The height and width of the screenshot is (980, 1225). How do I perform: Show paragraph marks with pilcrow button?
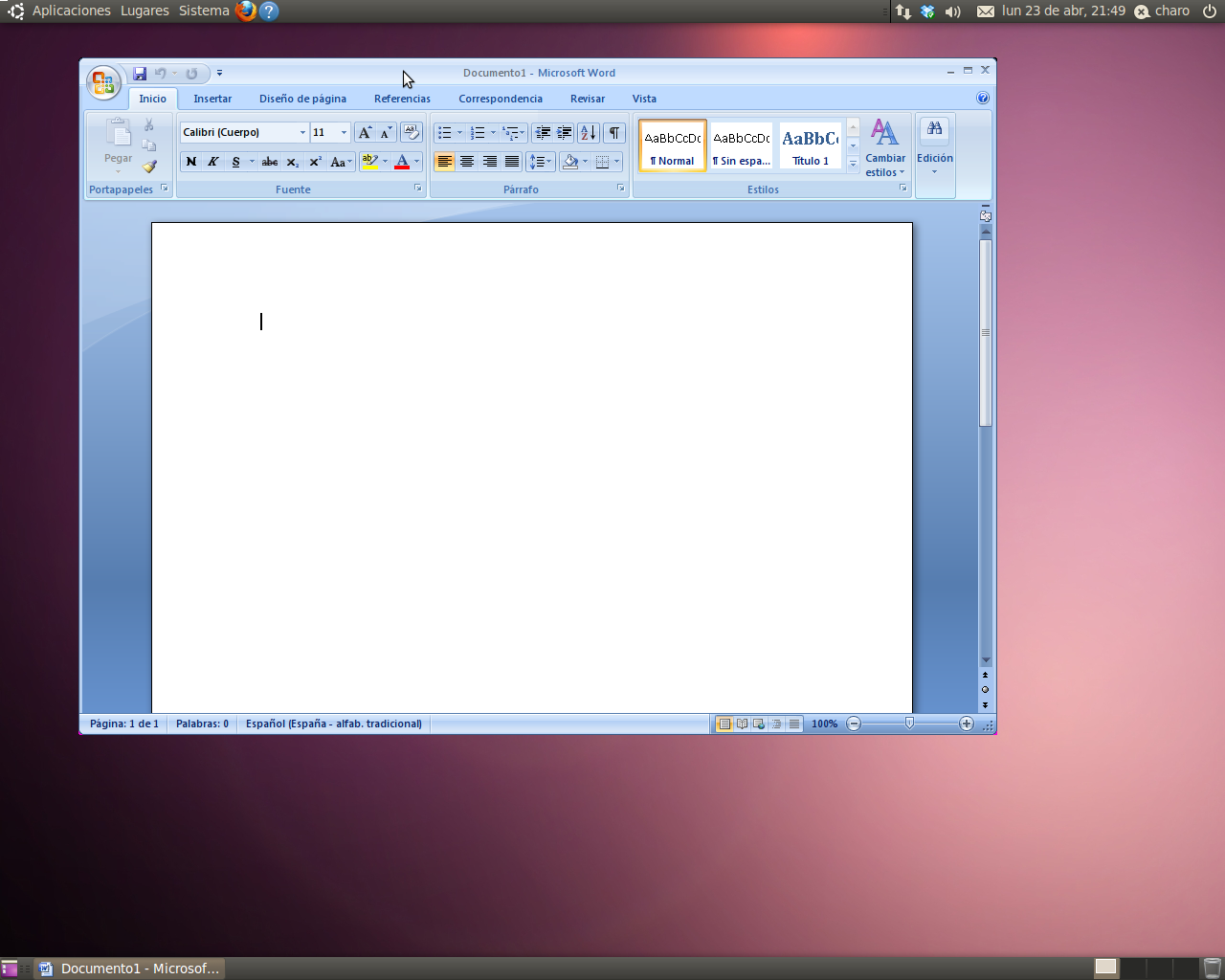click(x=614, y=132)
